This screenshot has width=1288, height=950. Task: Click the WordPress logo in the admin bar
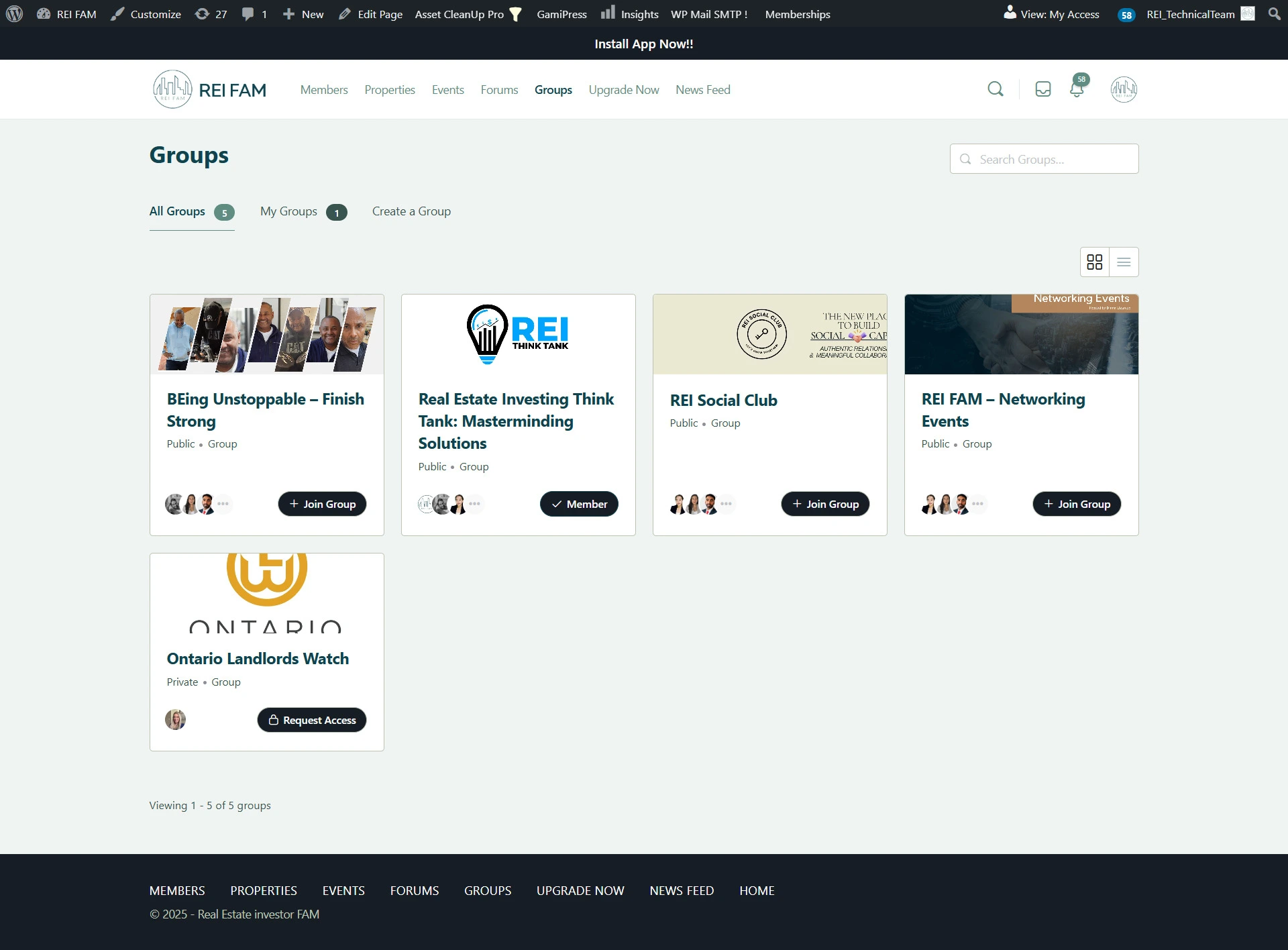coord(14,14)
